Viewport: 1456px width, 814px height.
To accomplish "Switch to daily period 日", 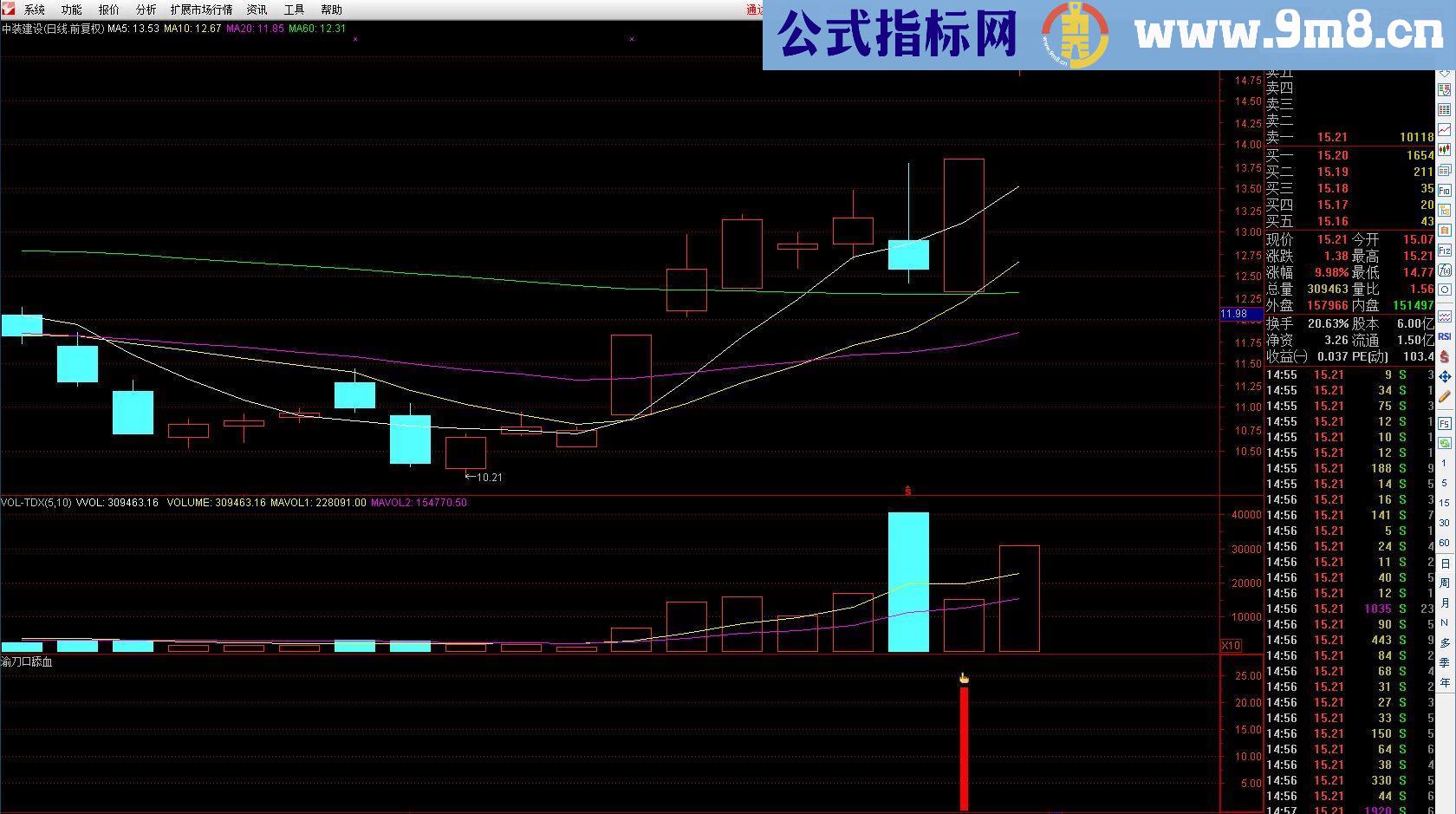I will 1445,563.
